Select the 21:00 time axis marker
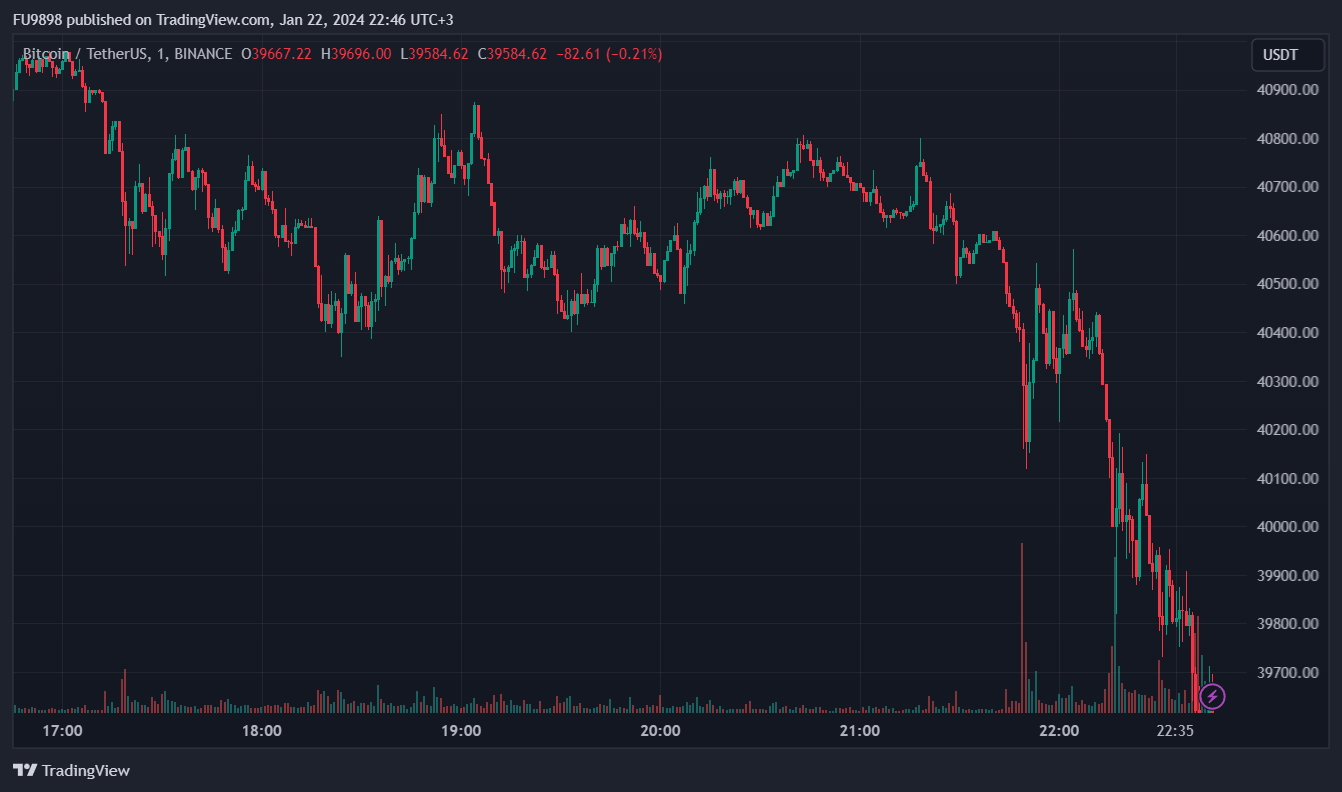The height and width of the screenshot is (792, 1342). pyautogui.click(x=860, y=731)
